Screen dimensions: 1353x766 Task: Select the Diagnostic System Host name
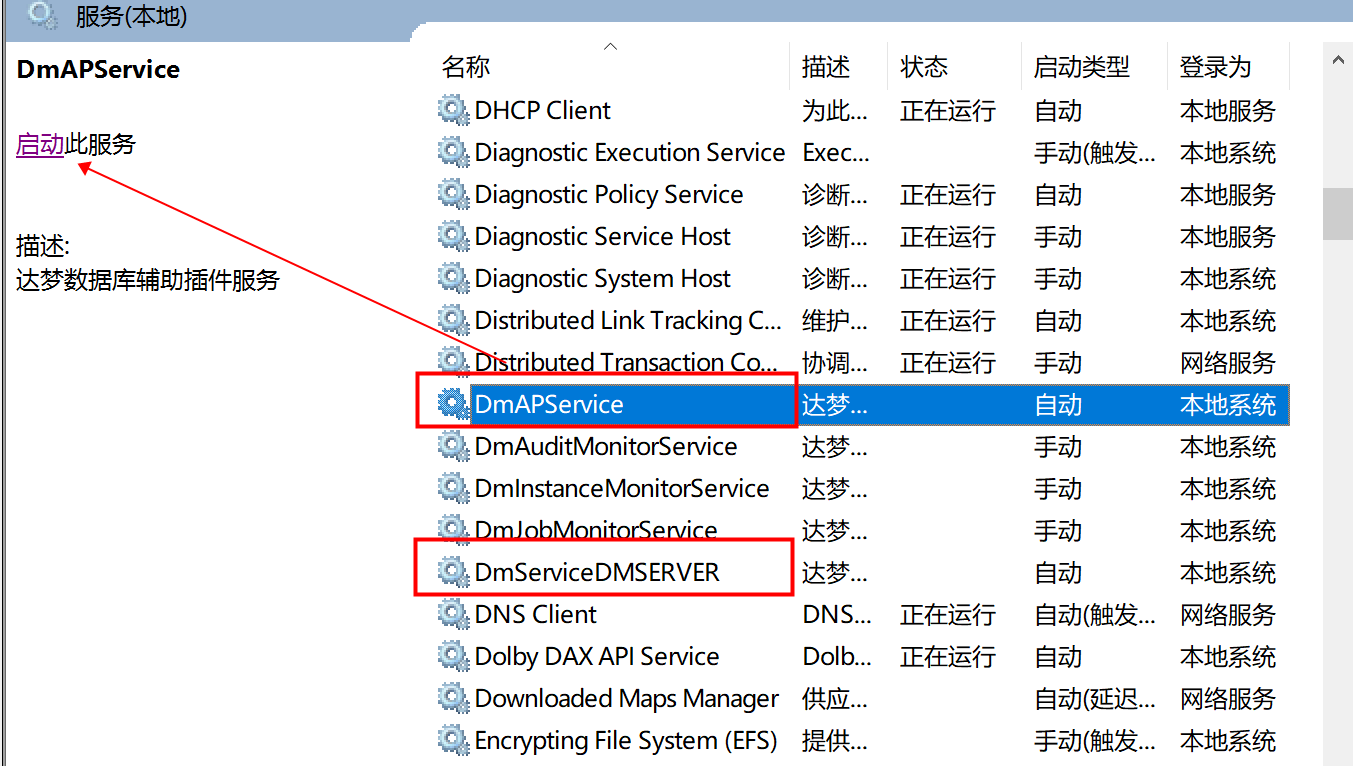603,278
